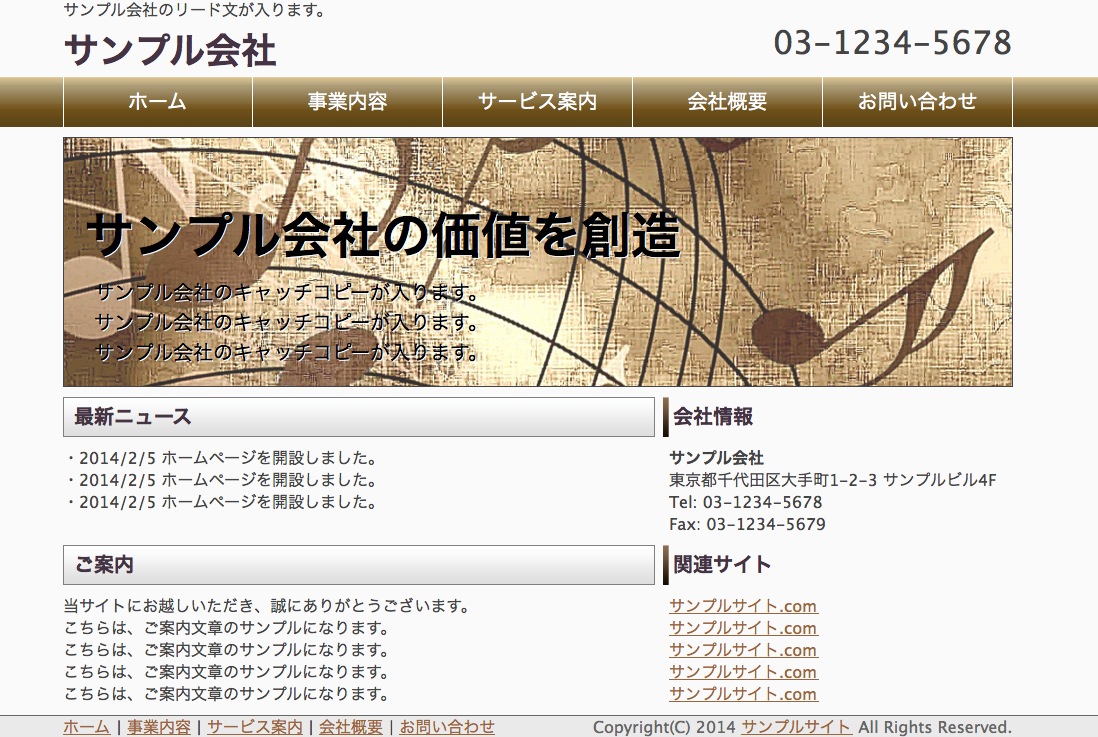Screen dimensions: 1098x737
Task: Click the 関連サイト sidebar heading
Action: pos(722,565)
